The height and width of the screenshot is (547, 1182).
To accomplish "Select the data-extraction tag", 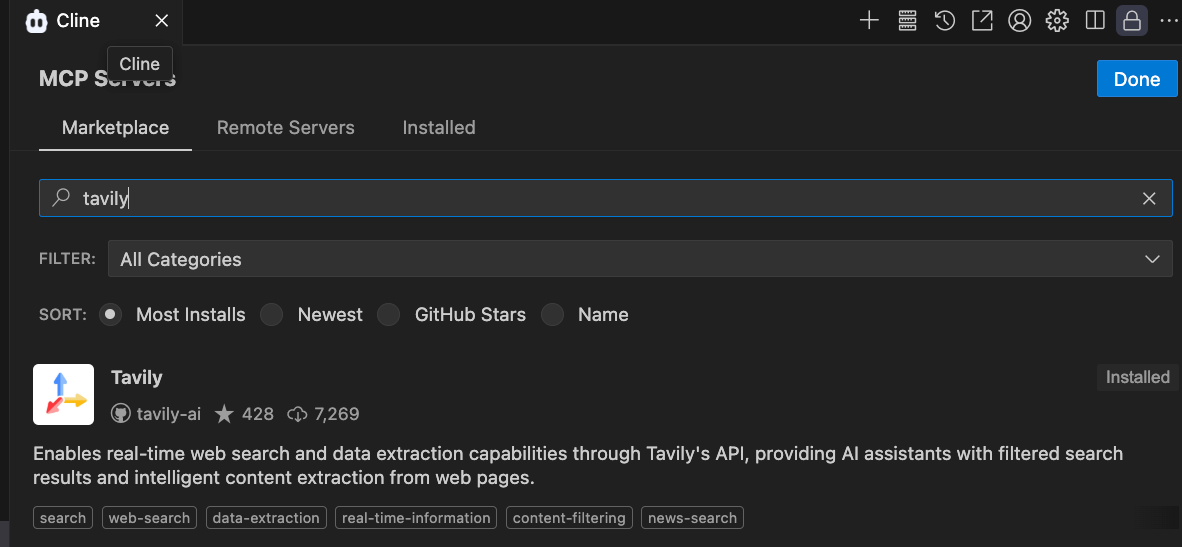I will (266, 518).
